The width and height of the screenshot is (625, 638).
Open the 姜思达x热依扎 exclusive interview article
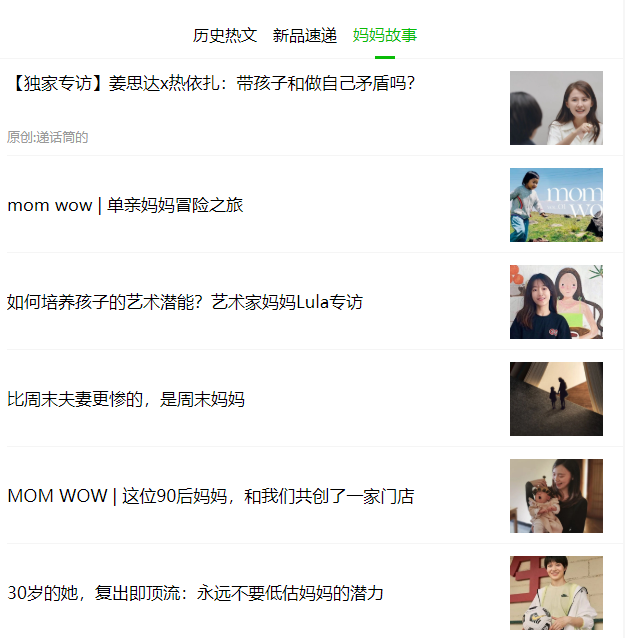[212, 83]
